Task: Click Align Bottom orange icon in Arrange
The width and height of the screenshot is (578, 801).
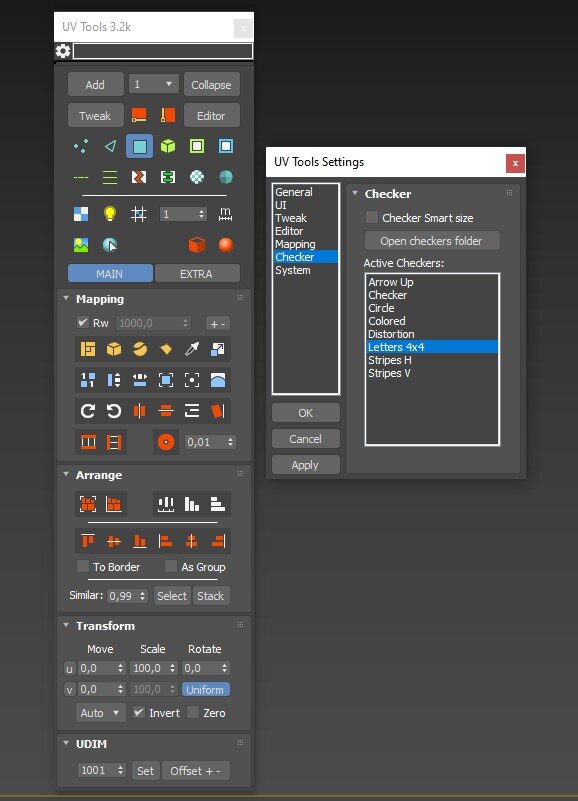Action: (140, 540)
